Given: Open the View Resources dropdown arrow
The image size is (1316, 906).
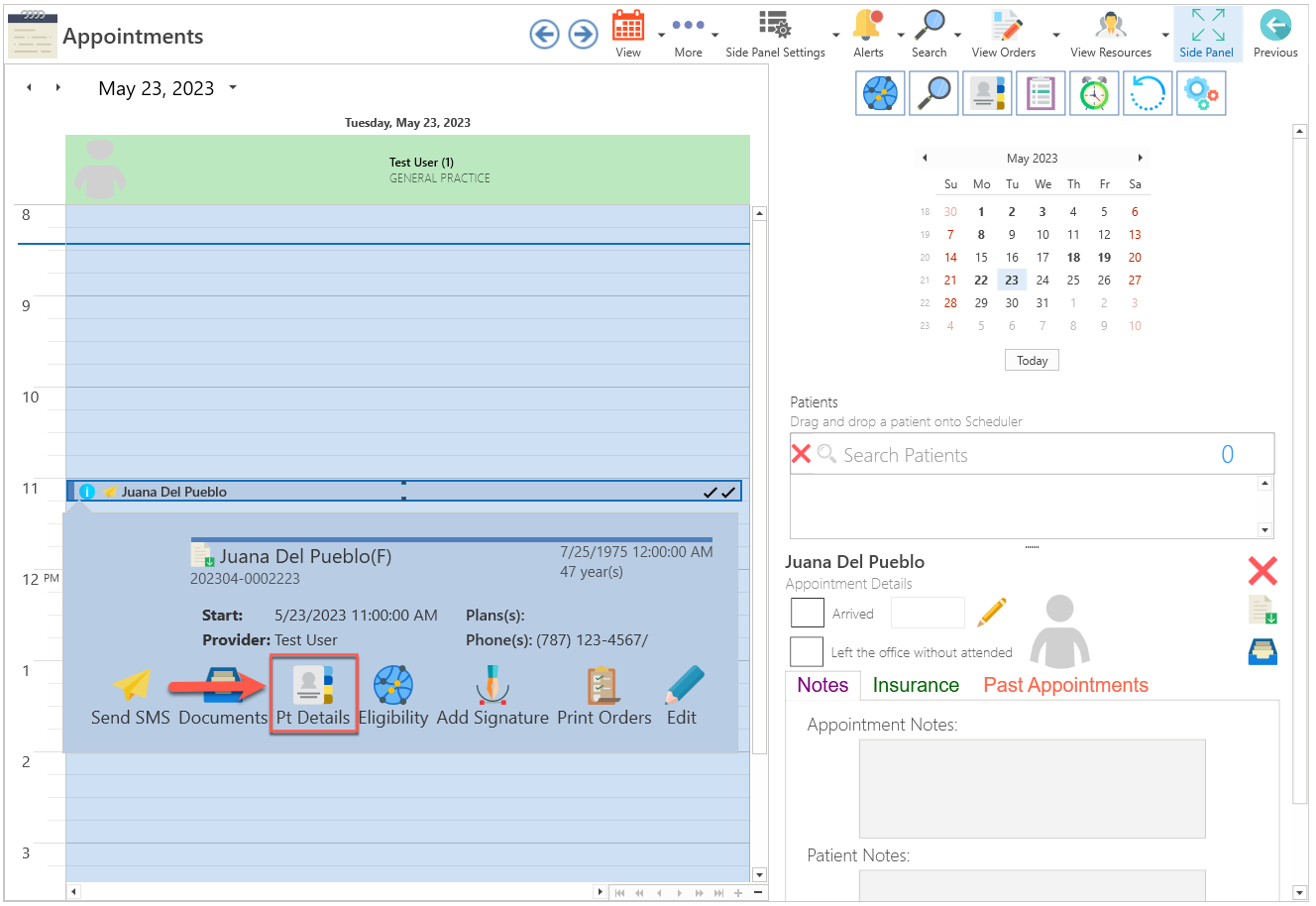Looking at the screenshot, I should [1165, 35].
